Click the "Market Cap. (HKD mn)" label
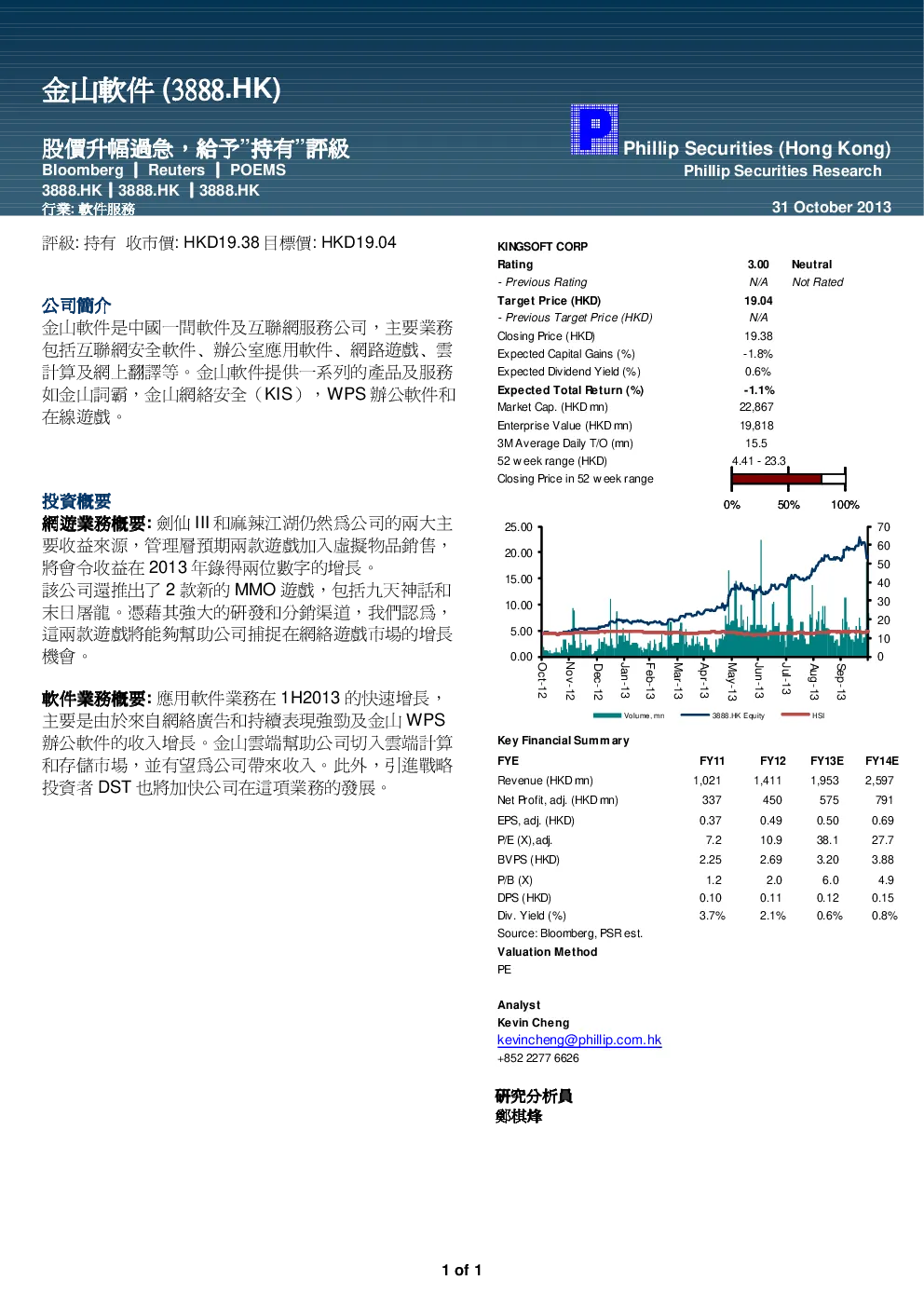 552,407
